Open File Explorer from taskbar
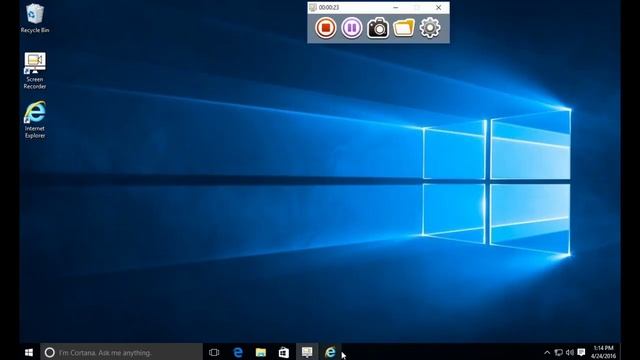640x360 pixels. click(x=260, y=352)
